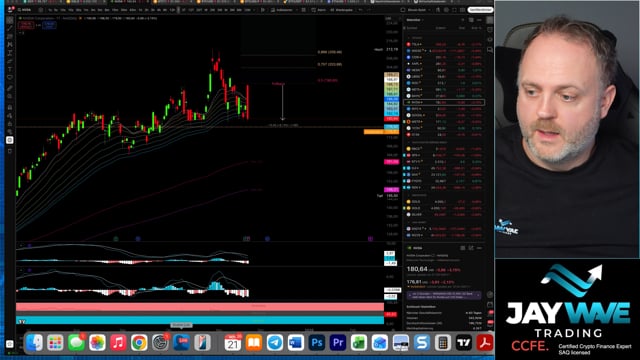Open the Indicators menu in top toolbar

(x=282, y=10)
